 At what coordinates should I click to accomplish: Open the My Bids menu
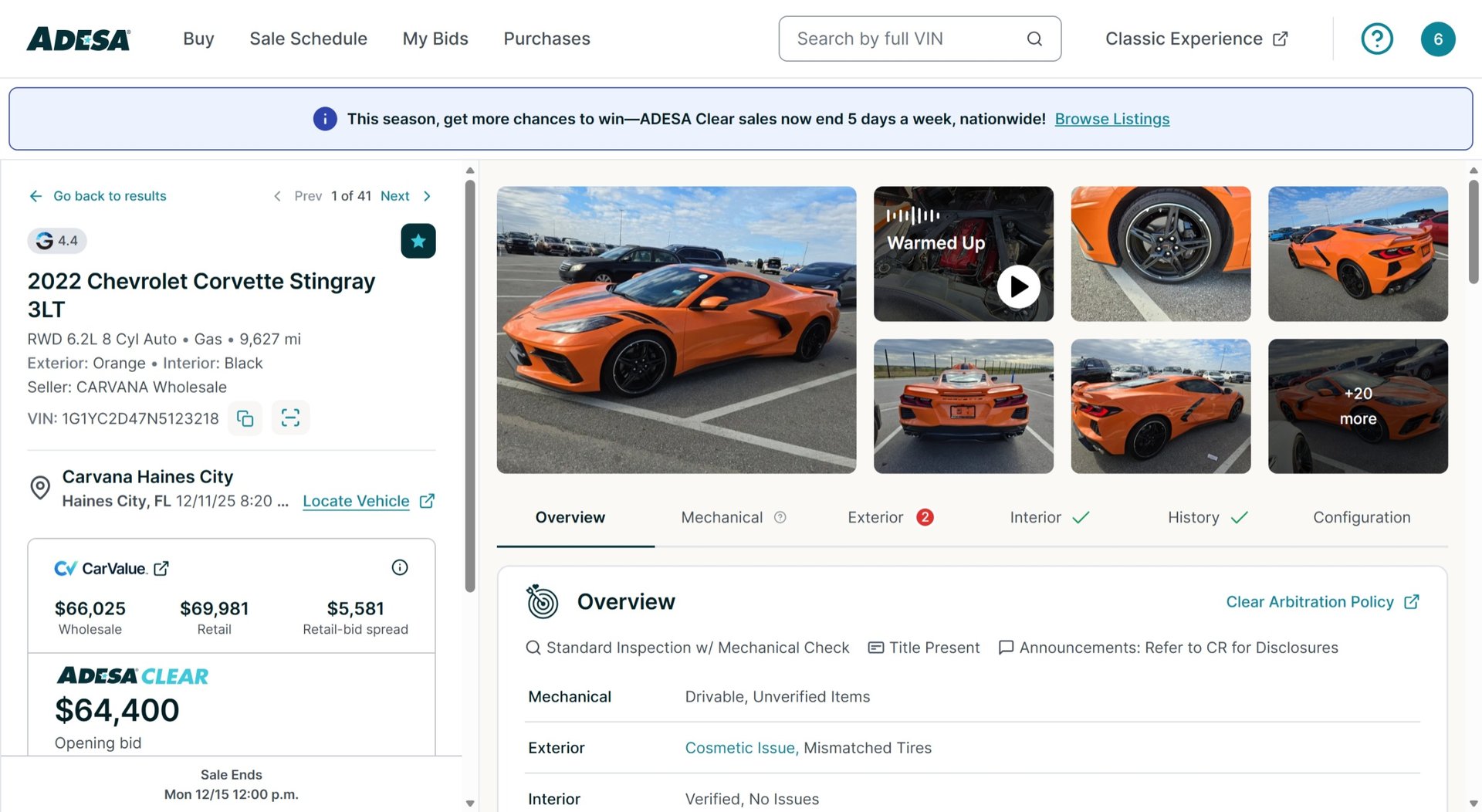435,38
